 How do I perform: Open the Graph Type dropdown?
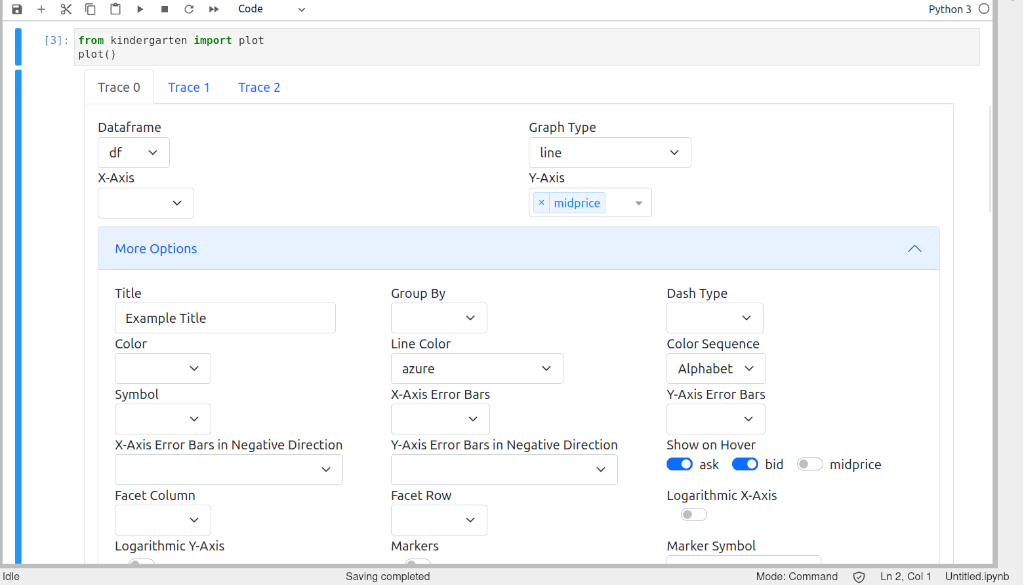[x=609, y=153]
